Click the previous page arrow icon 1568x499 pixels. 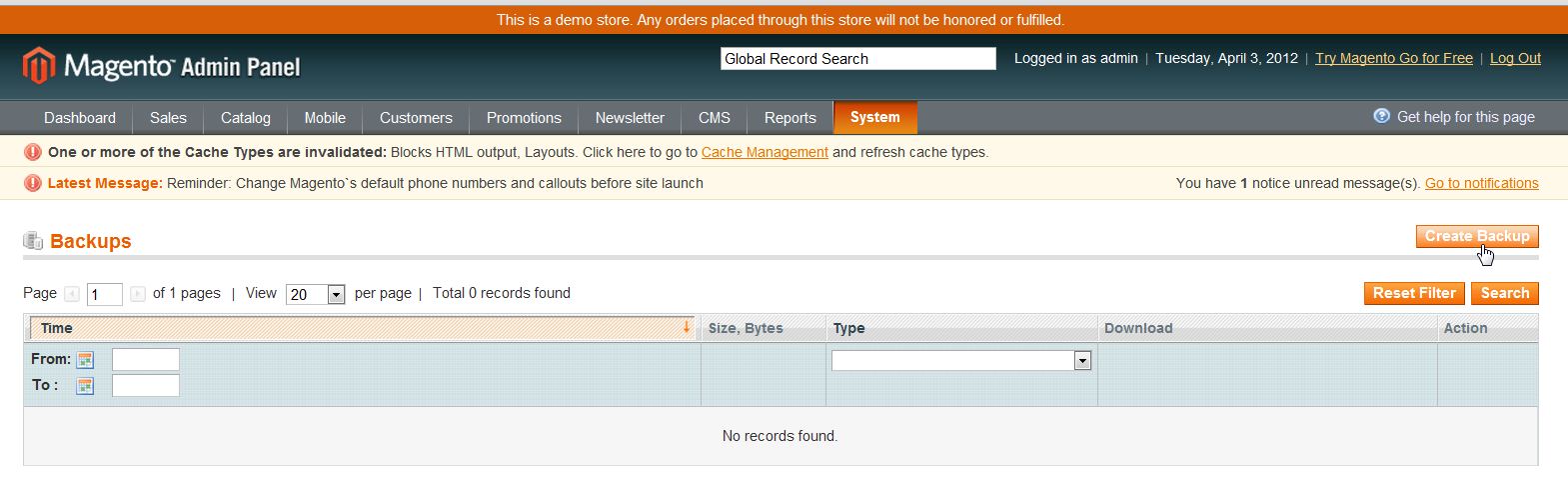point(72,294)
